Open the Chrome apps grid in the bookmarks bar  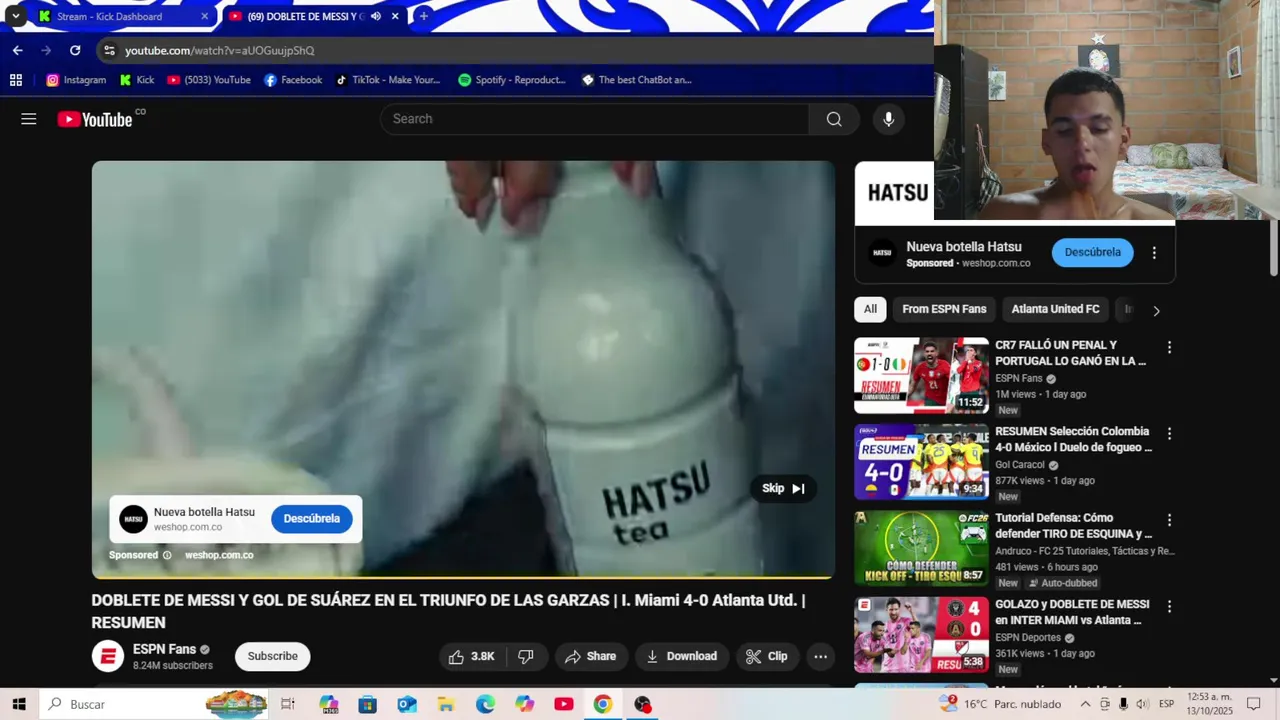16,80
